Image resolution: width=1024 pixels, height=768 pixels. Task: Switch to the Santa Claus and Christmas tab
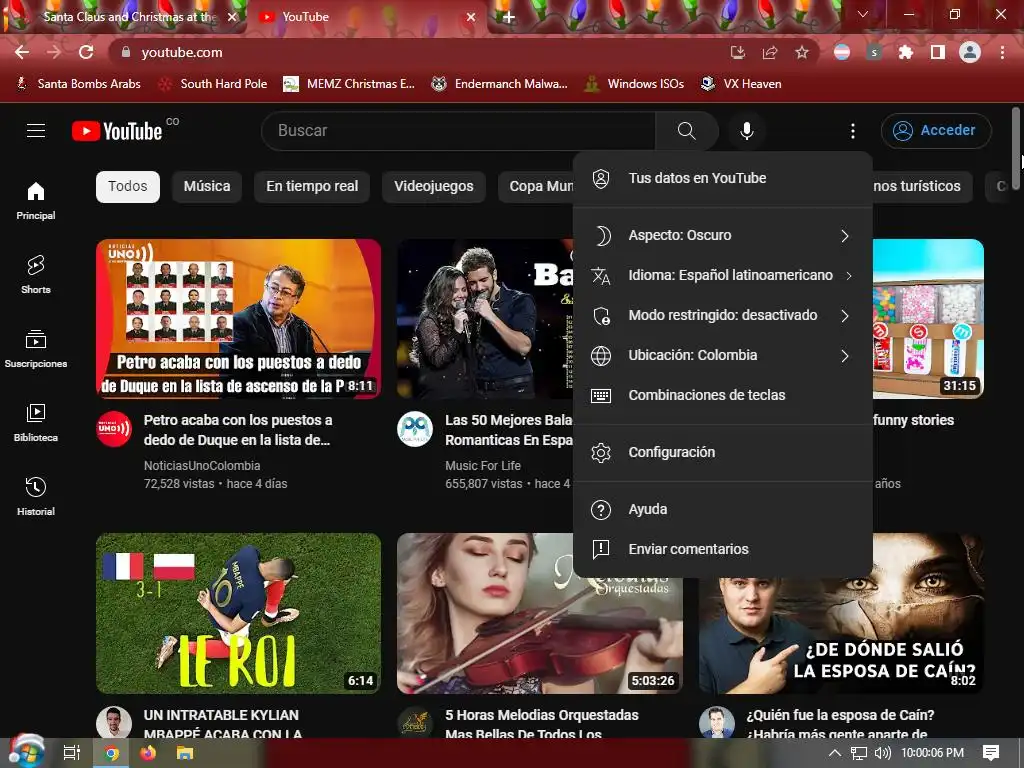(x=124, y=17)
